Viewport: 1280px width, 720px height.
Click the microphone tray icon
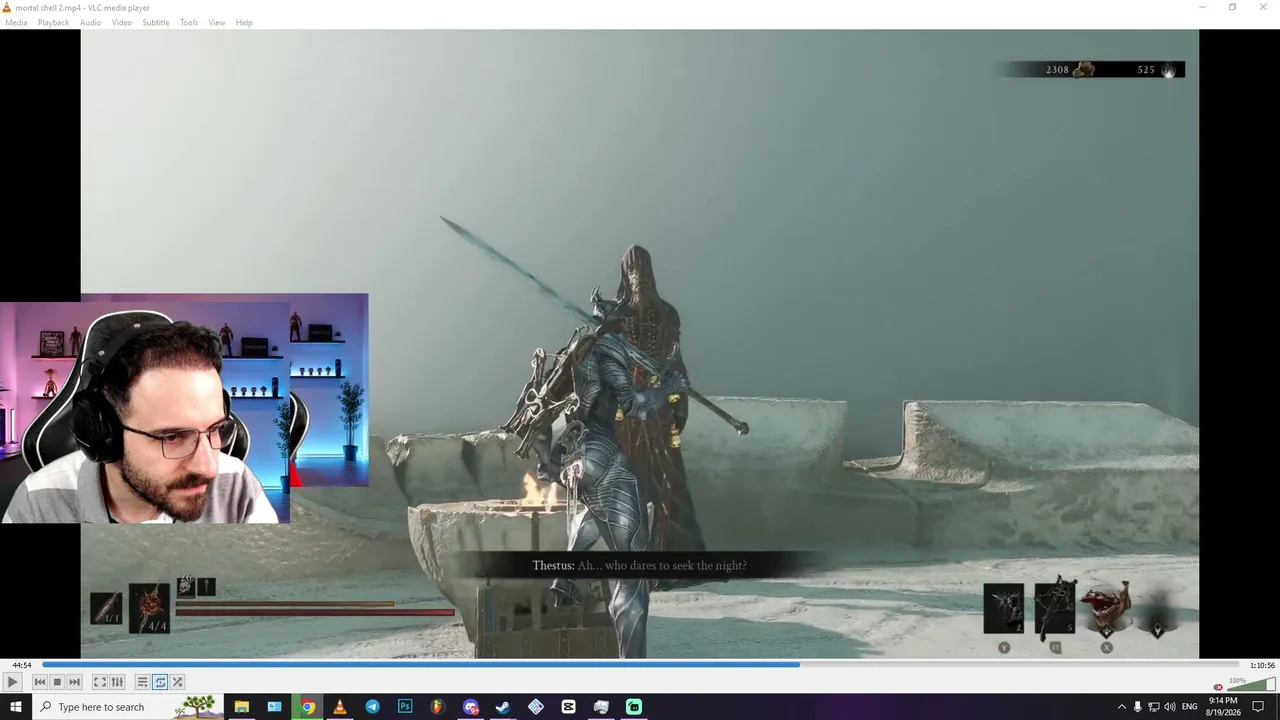[1137, 707]
